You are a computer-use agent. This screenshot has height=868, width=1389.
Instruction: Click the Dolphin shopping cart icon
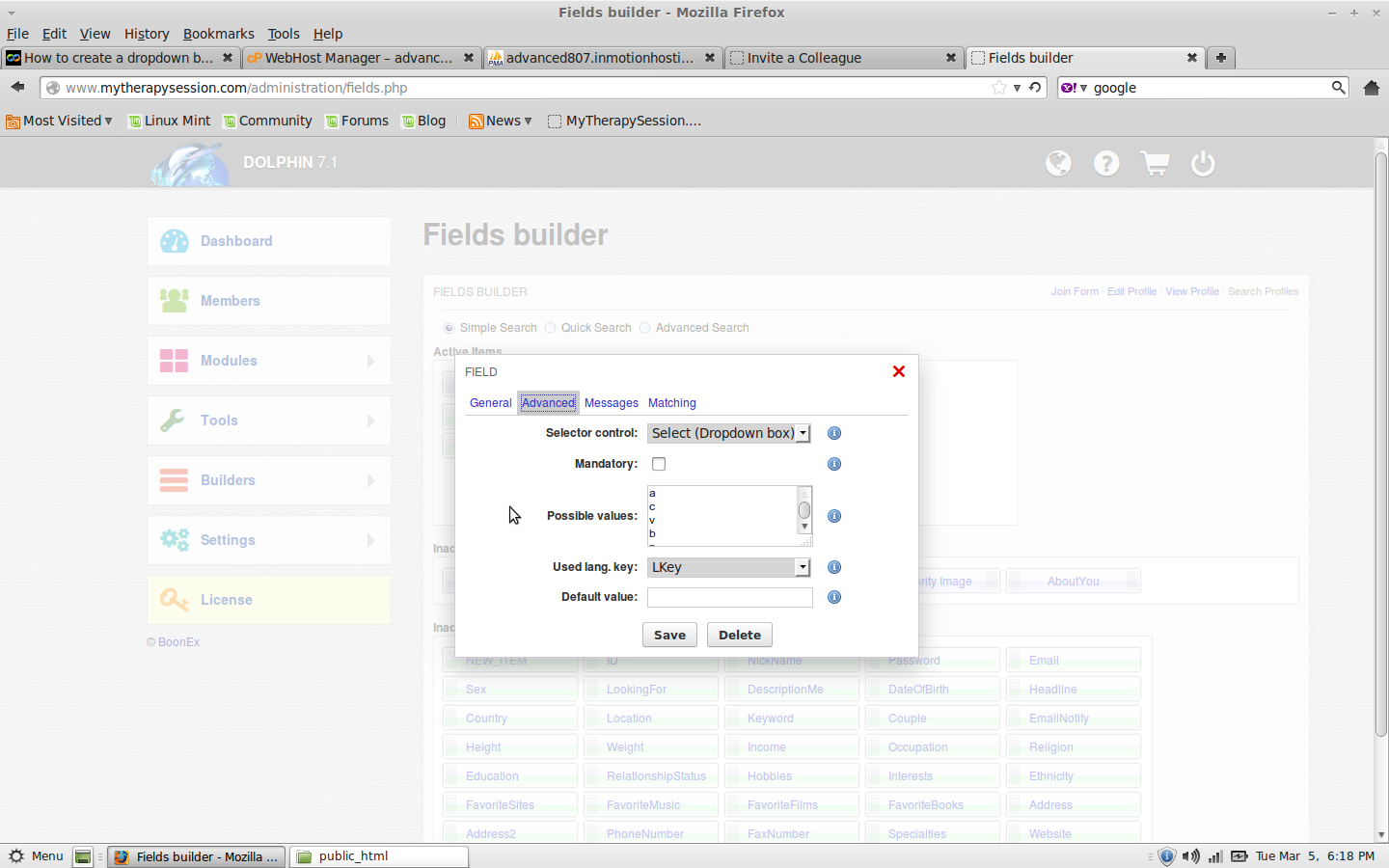coord(1155,163)
